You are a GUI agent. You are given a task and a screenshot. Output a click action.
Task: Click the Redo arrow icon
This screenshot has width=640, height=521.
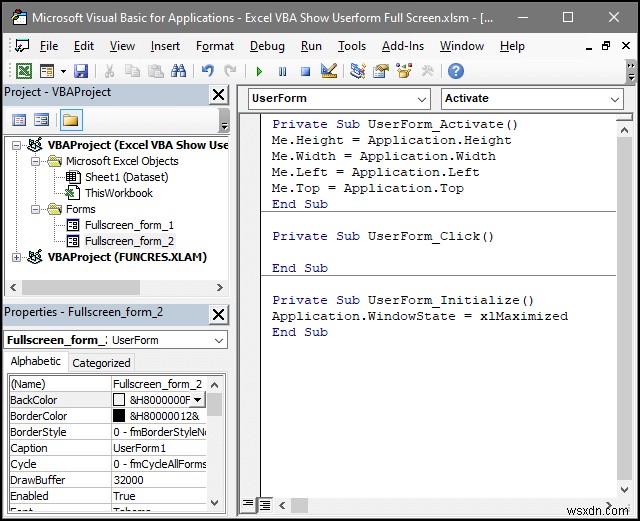pyautogui.click(x=231, y=71)
